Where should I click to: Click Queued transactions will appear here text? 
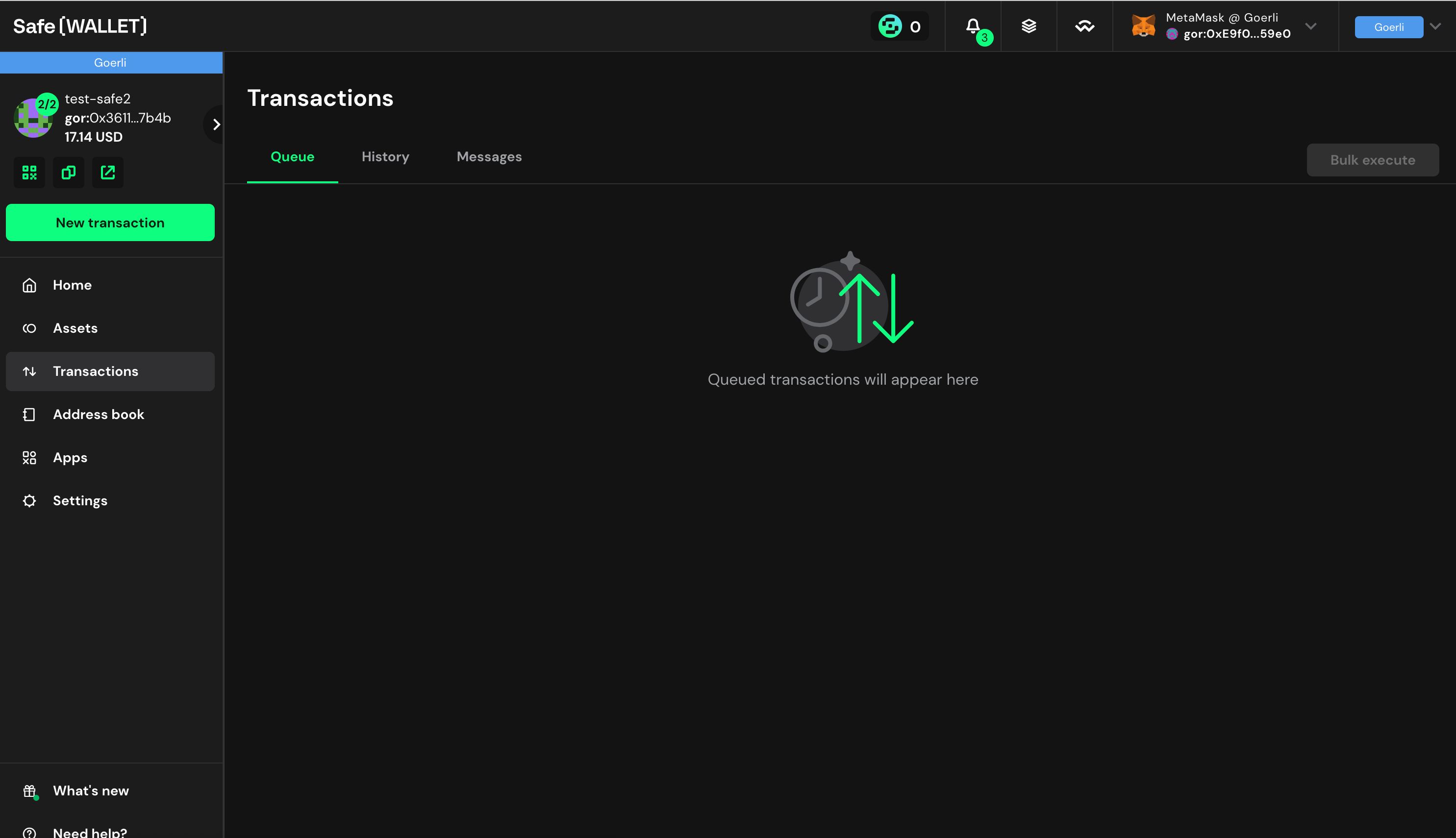point(842,380)
